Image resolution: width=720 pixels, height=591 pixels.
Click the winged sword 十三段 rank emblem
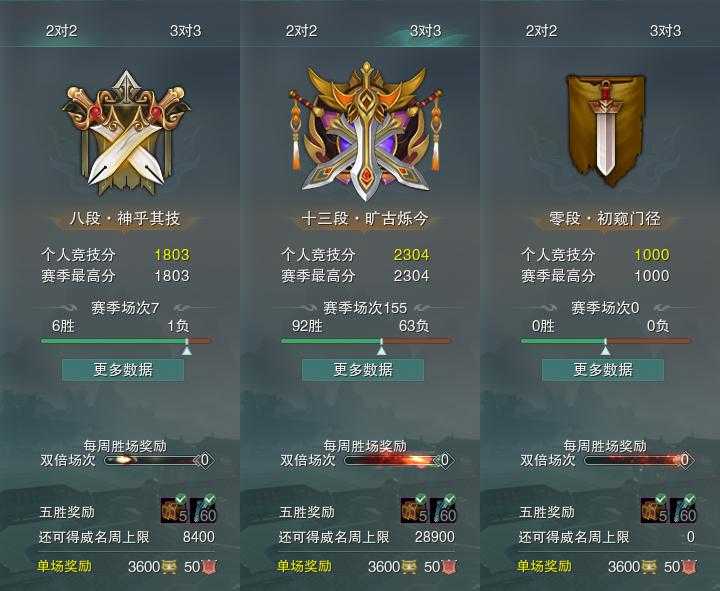[366, 132]
